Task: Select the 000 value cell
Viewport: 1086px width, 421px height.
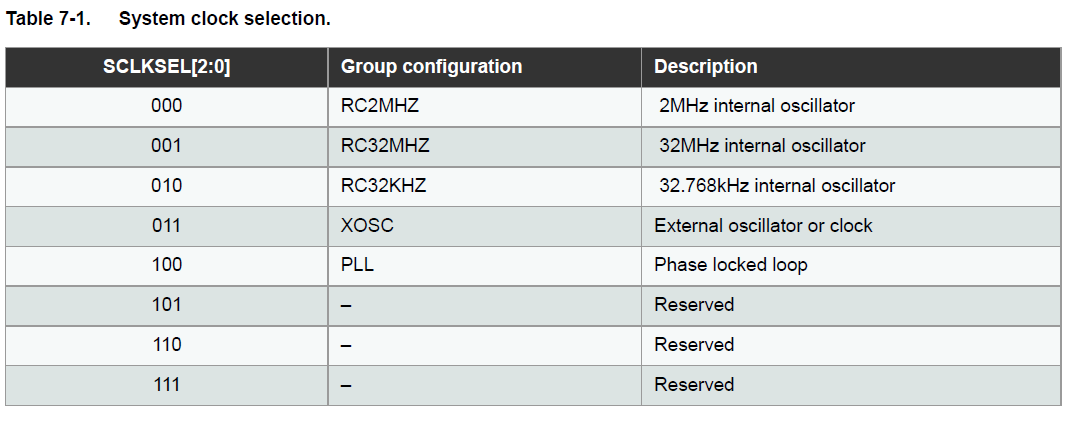Action: click(x=166, y=106)
